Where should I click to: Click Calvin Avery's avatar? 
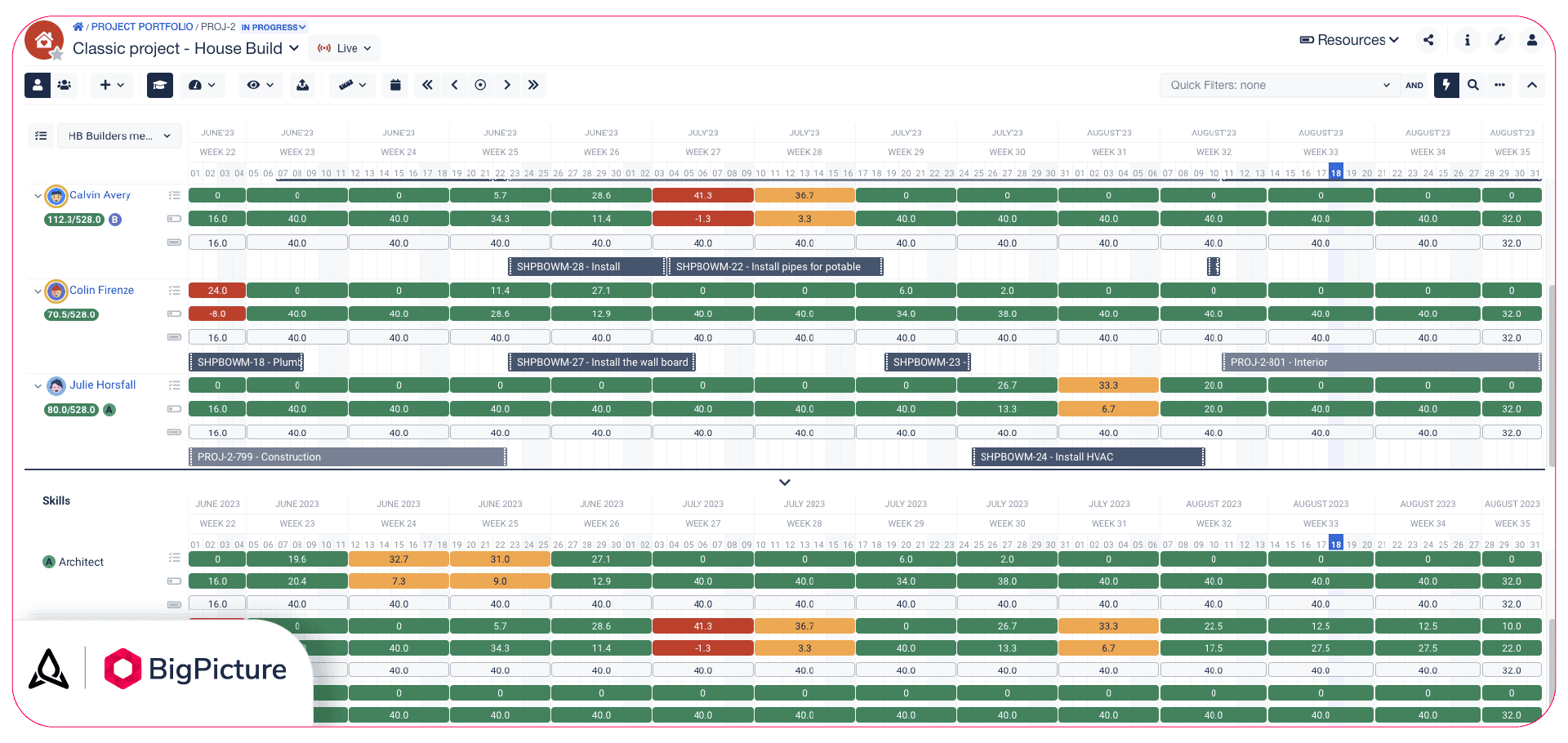pos(56,196)
